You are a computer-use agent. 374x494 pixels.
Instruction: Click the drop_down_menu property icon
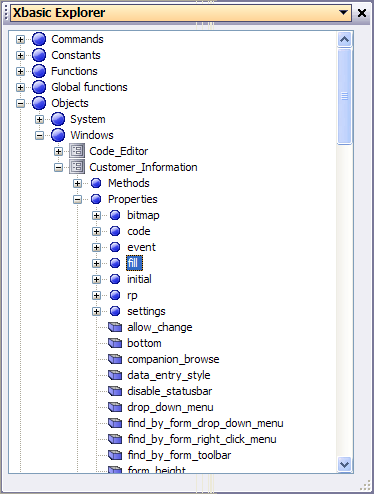(115, 407)
